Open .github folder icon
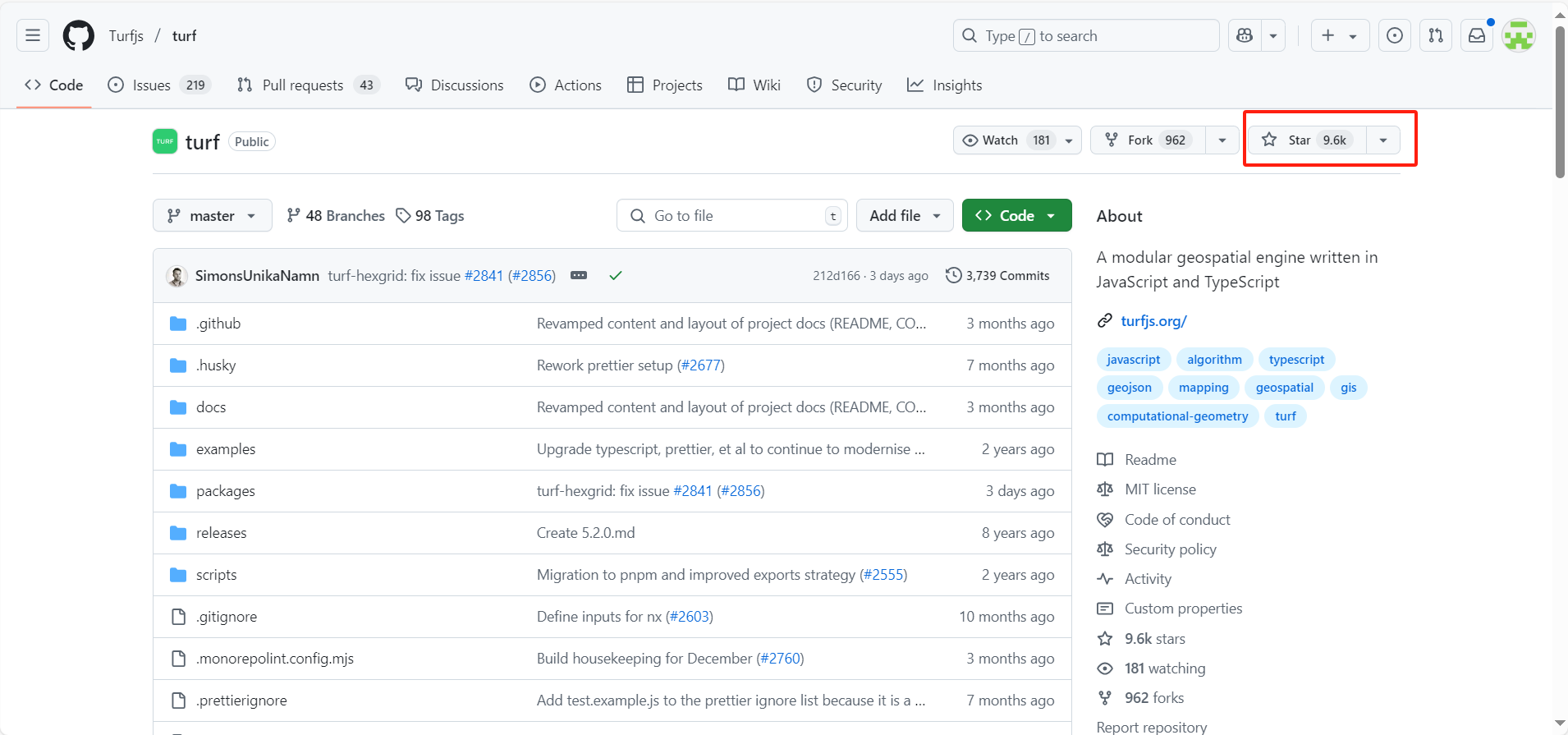 click(178, 324)
